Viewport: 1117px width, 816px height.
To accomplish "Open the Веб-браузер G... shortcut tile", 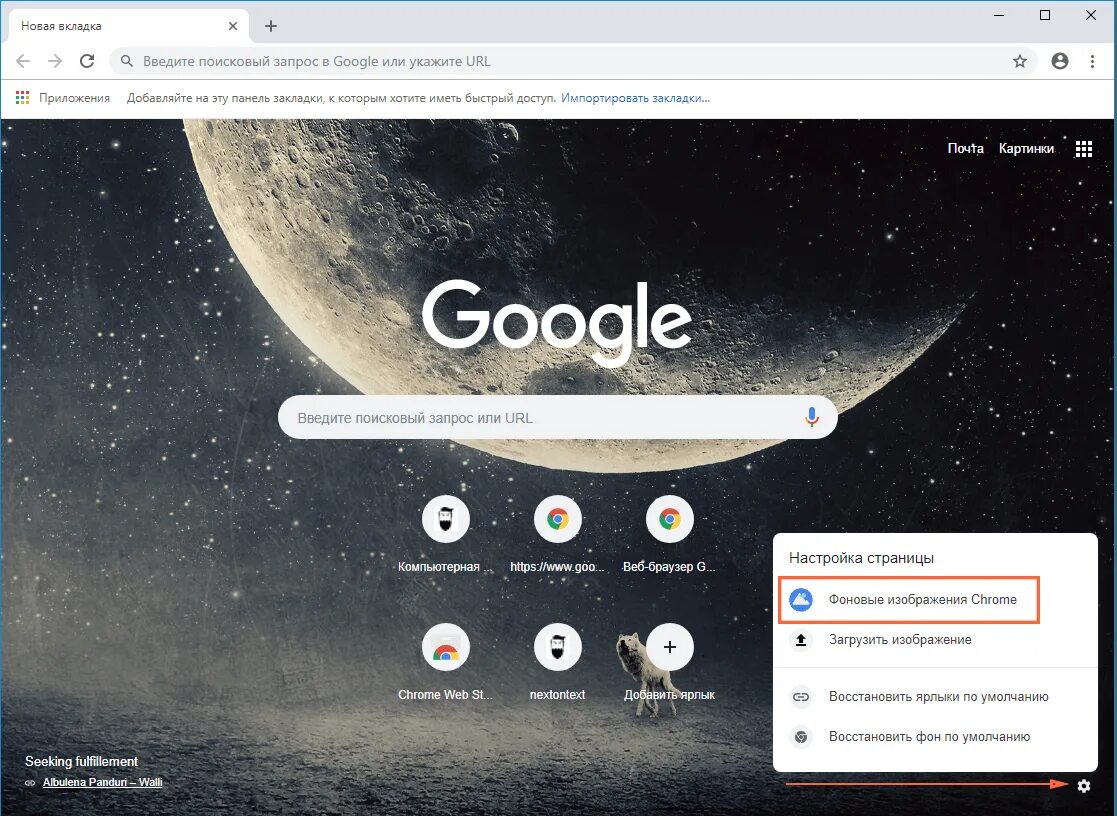I will [x=669, y=534].
